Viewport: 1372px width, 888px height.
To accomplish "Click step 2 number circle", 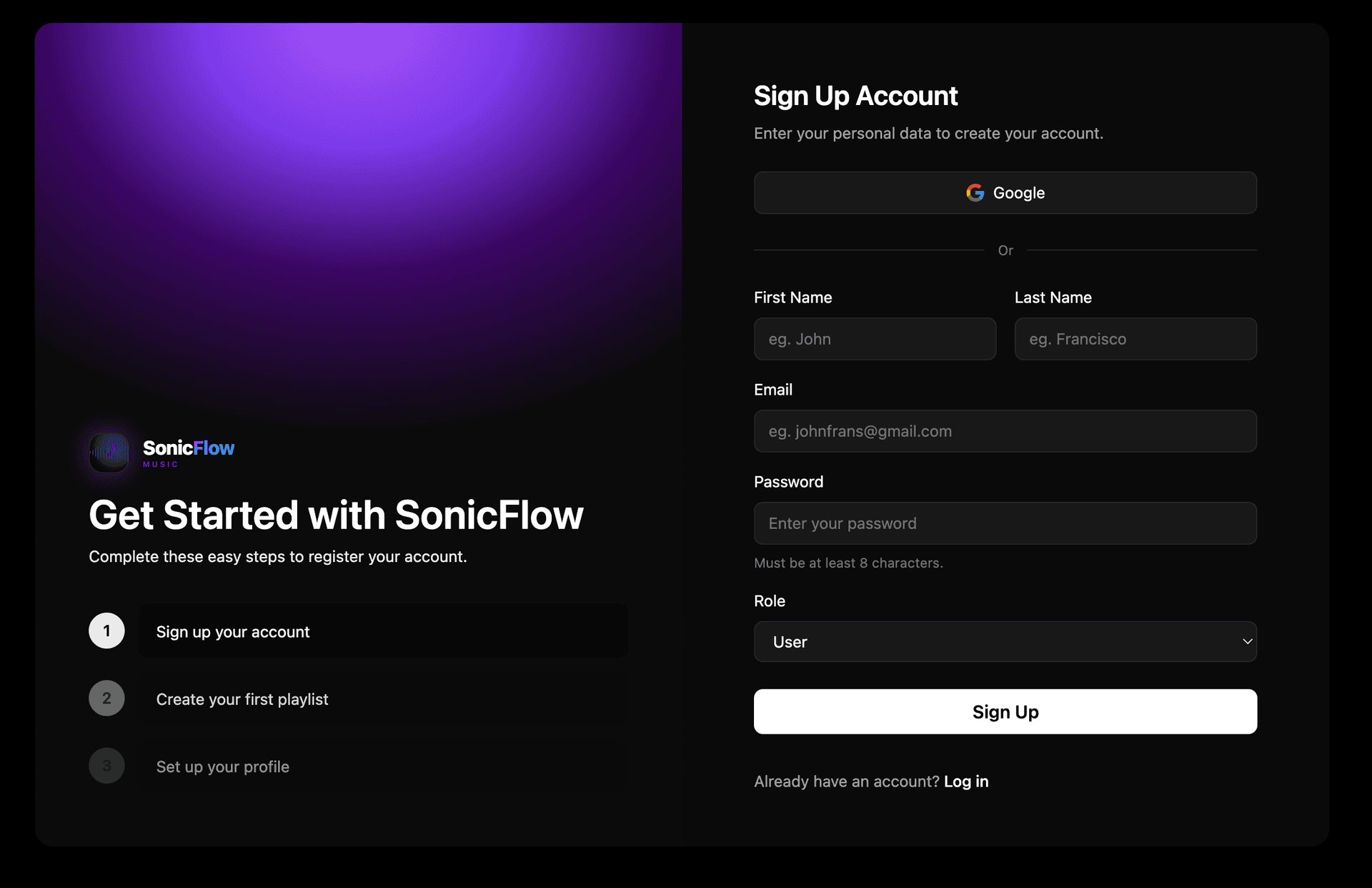I will click(106, 699).
